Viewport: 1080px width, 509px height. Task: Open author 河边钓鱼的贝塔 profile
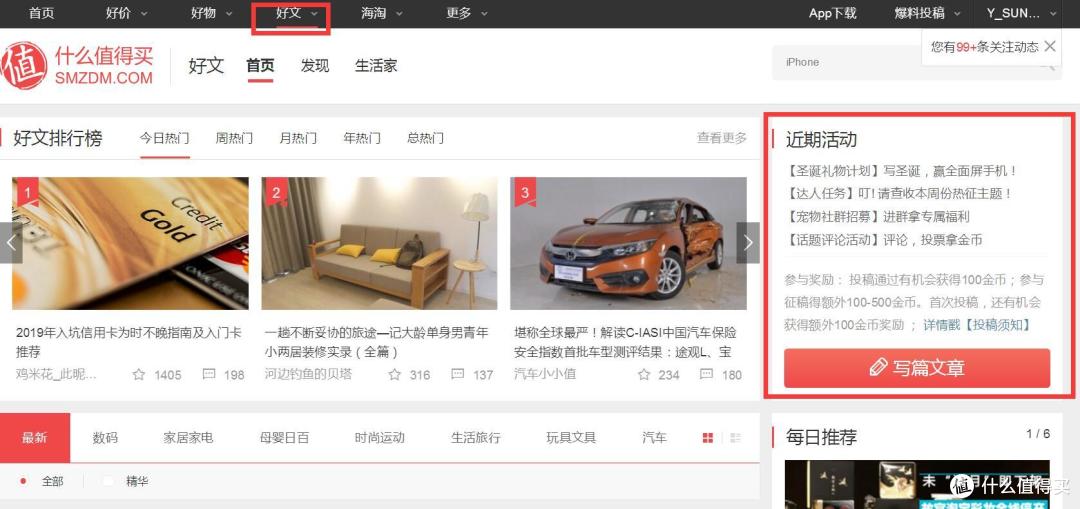coord(308,374)
